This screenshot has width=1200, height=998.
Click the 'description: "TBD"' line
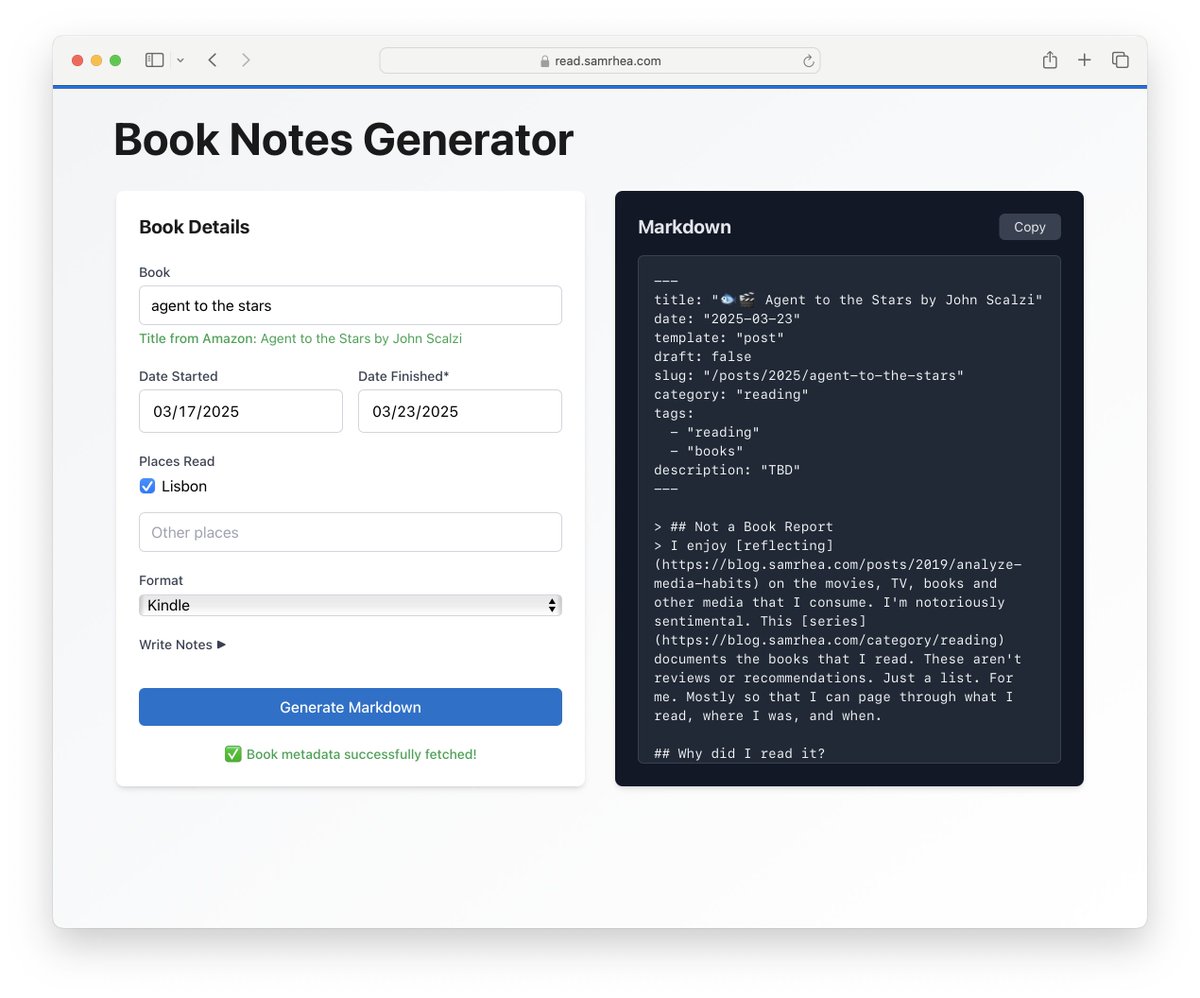(727, 470)
